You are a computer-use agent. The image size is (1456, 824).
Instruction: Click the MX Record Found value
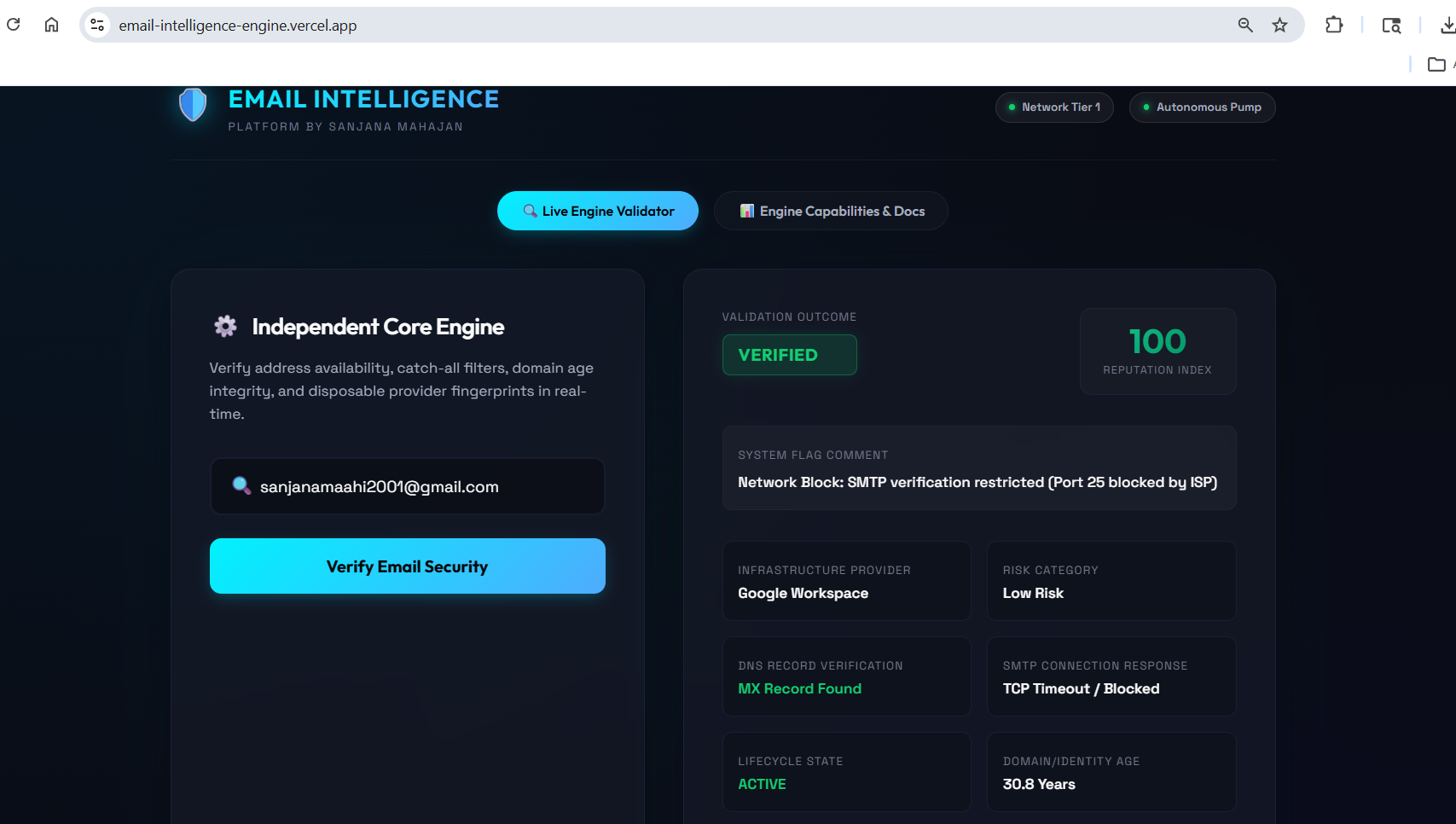pos(800,688)
